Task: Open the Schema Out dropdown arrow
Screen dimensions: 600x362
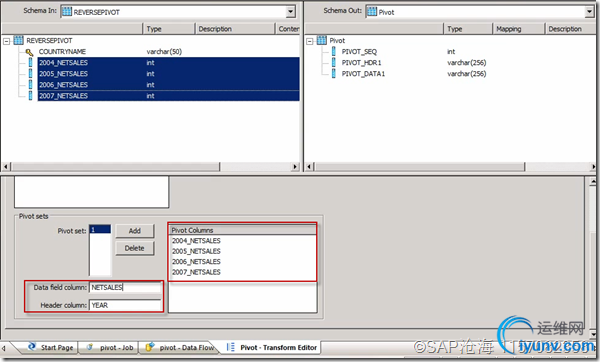Action: click(589, 12)
